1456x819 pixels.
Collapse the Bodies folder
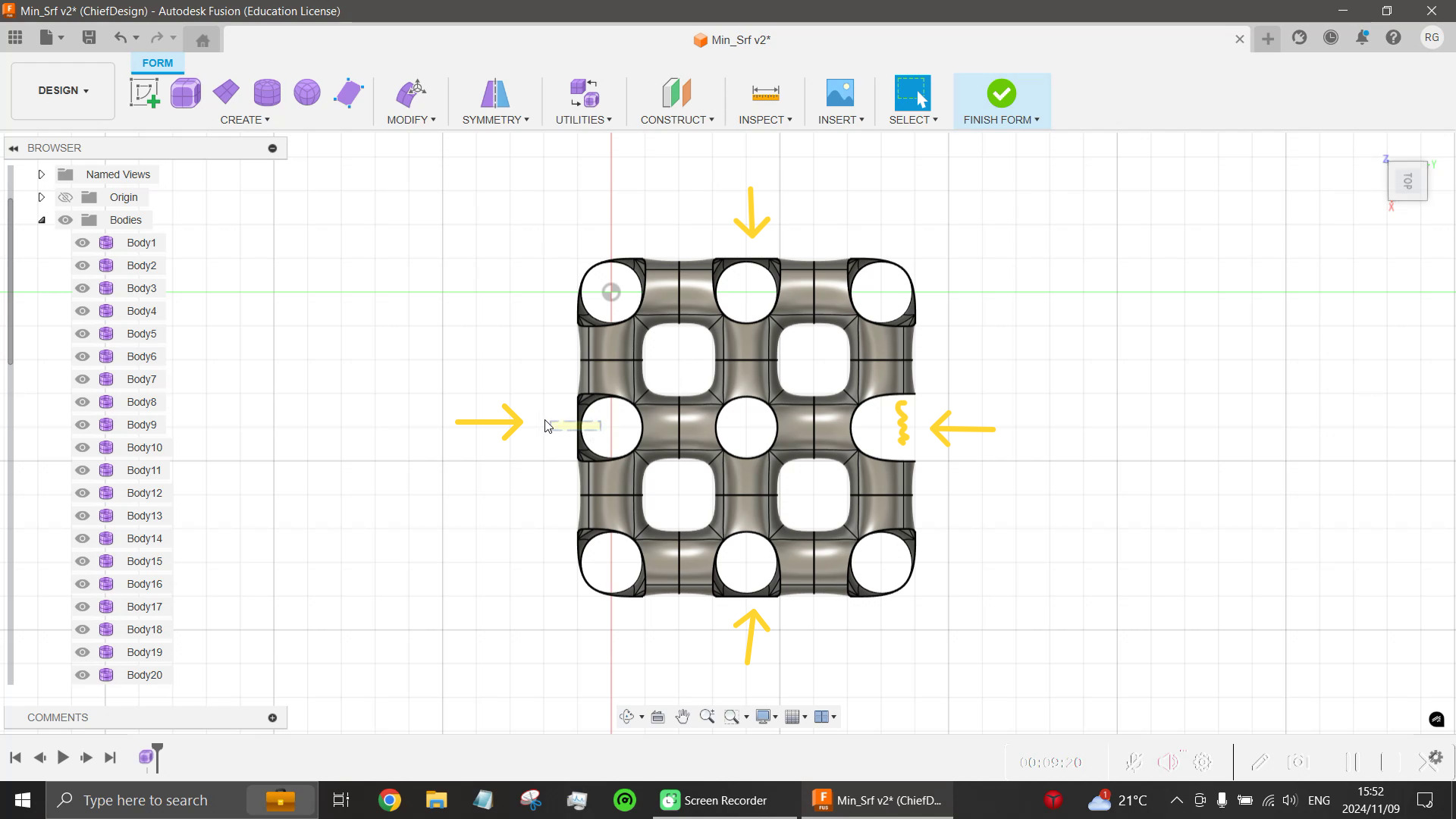(x=41, y=219)
